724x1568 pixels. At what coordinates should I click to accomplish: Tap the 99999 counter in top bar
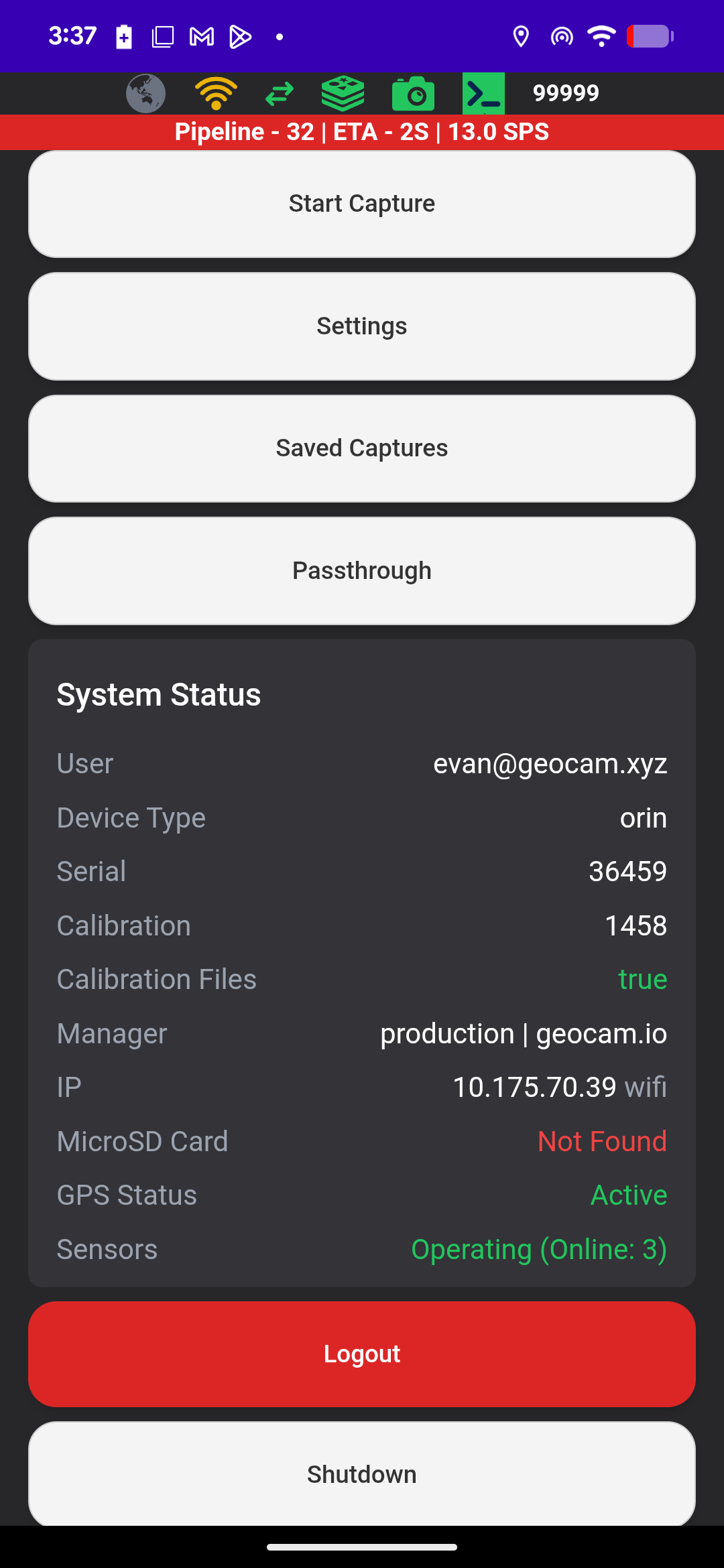click(566, 93)
